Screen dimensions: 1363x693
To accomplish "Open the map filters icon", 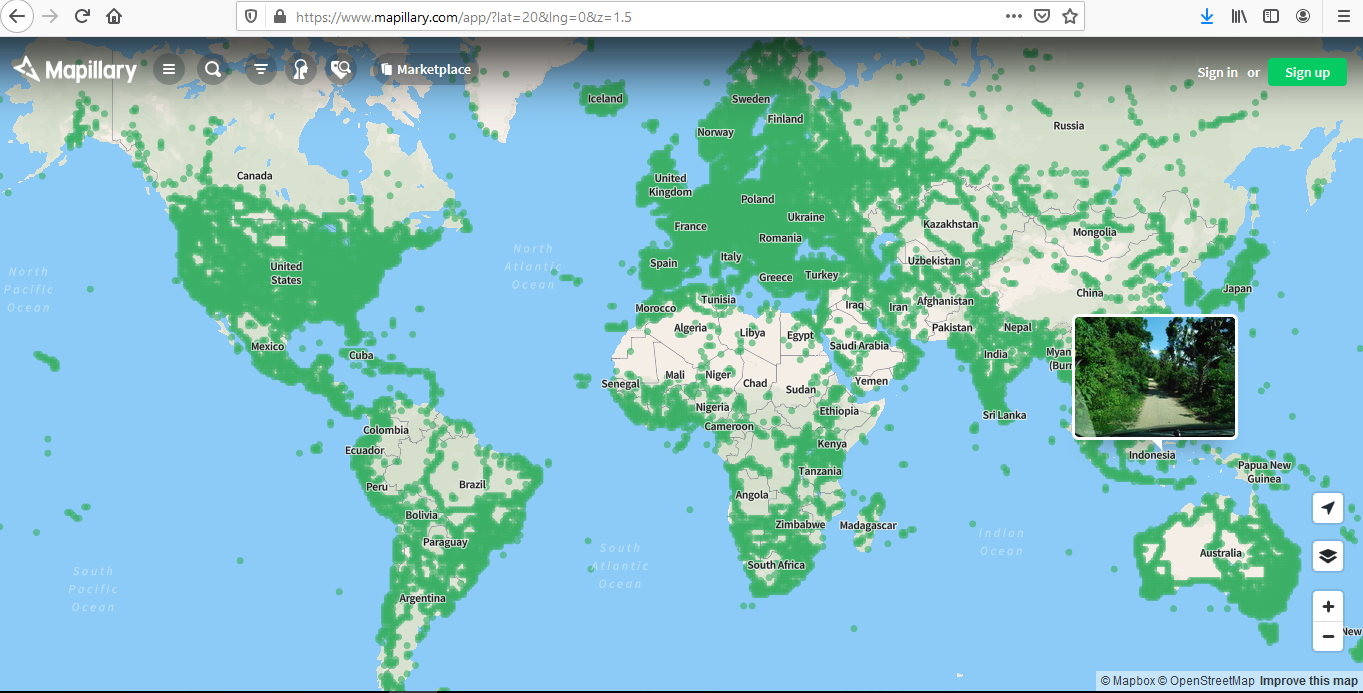I will 261,70.
